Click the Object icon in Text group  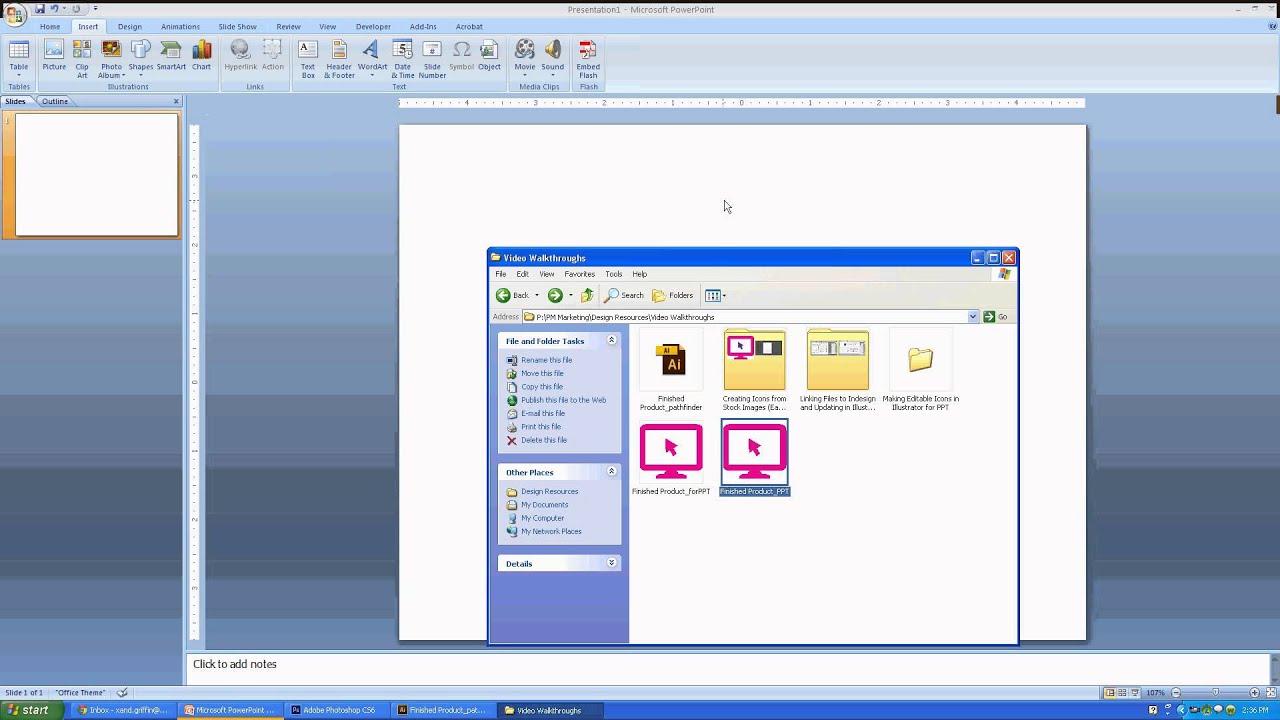(x=489, y=57)
